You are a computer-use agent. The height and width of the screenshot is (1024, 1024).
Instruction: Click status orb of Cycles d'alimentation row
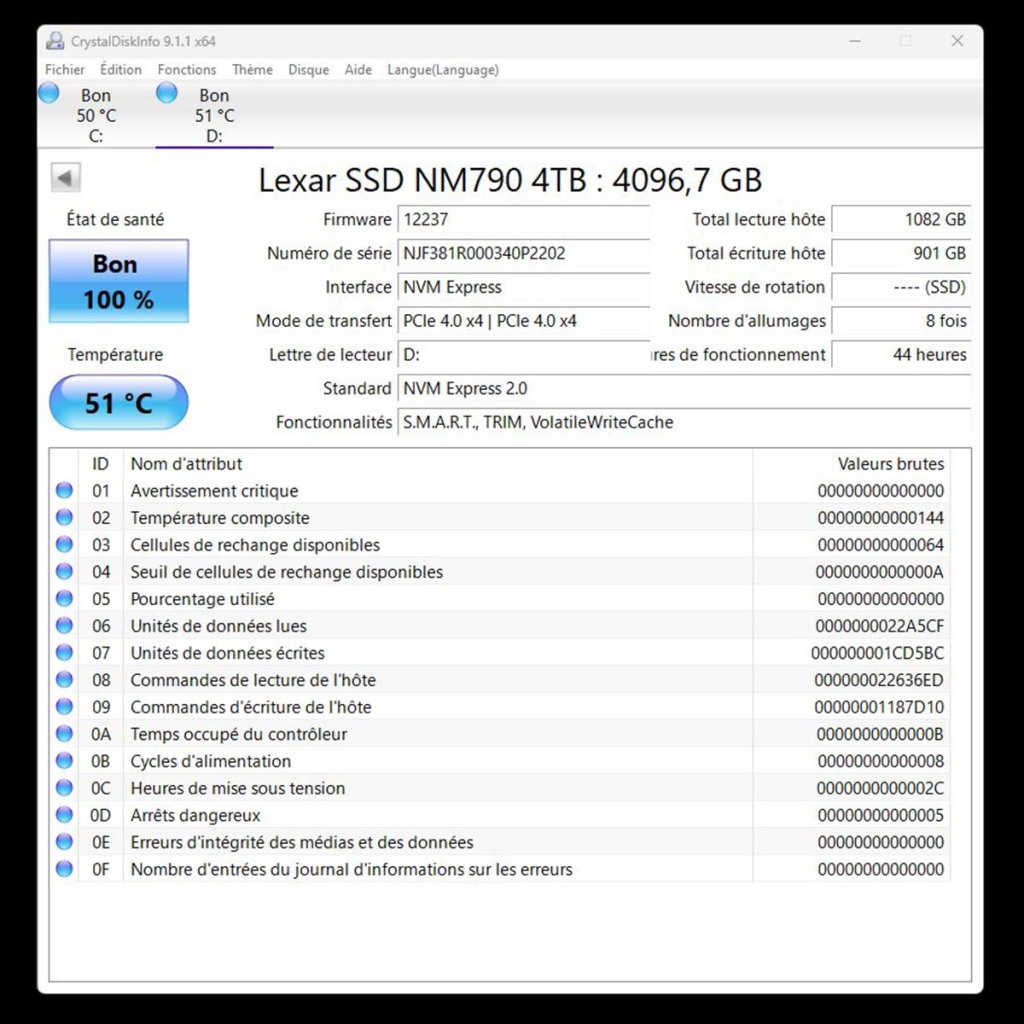coord(64,761)
